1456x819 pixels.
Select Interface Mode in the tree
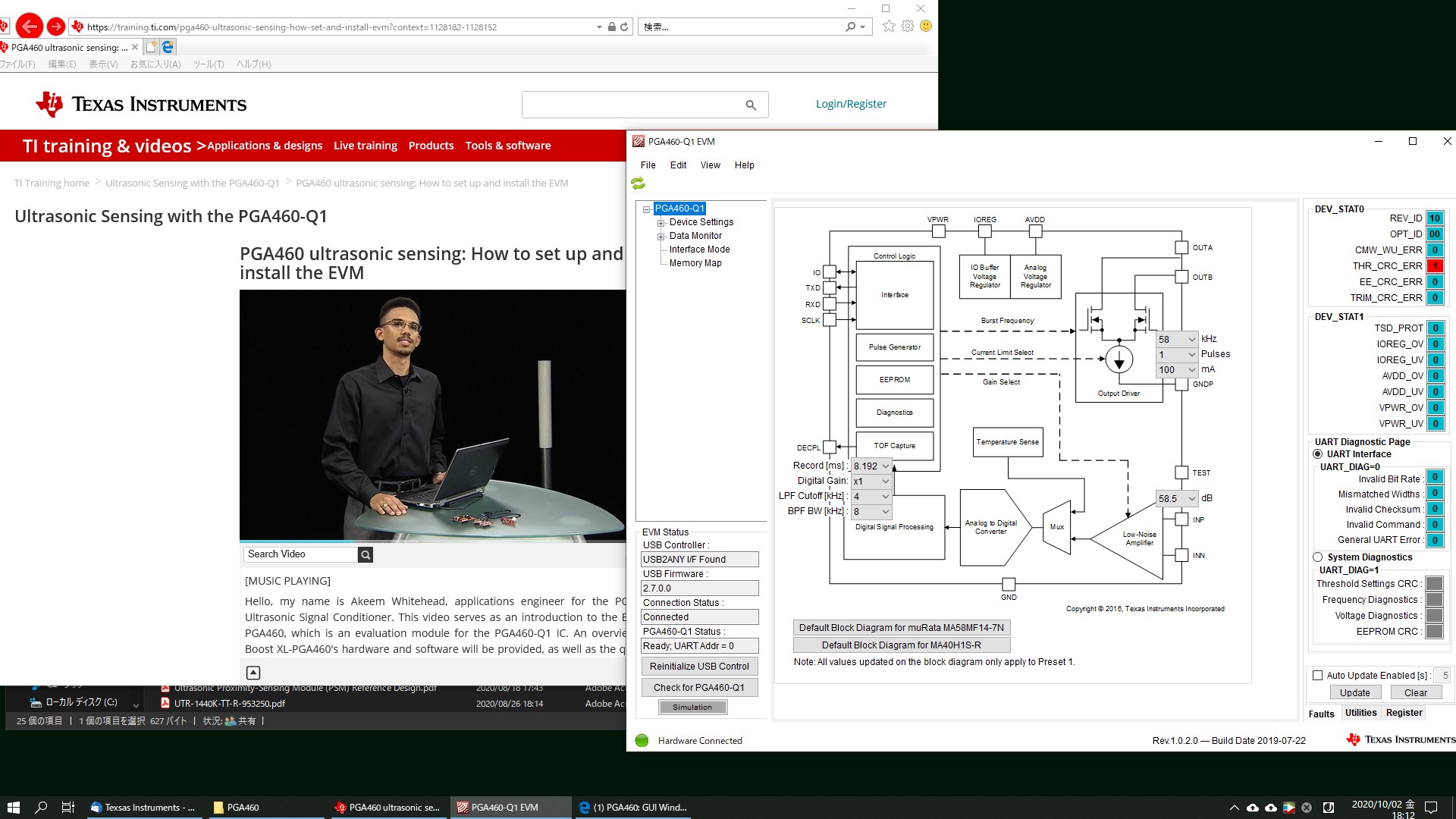point(699,249)
